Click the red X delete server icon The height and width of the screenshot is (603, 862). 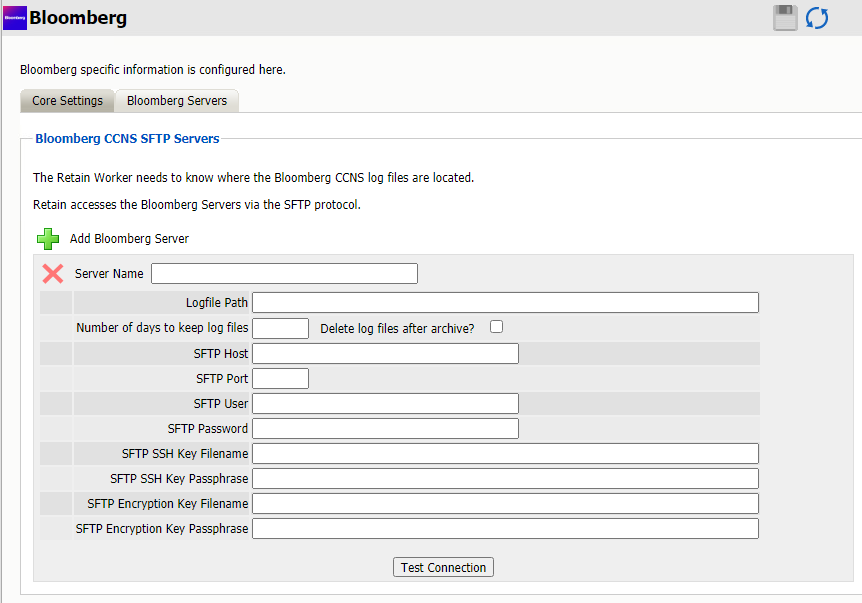53,274
